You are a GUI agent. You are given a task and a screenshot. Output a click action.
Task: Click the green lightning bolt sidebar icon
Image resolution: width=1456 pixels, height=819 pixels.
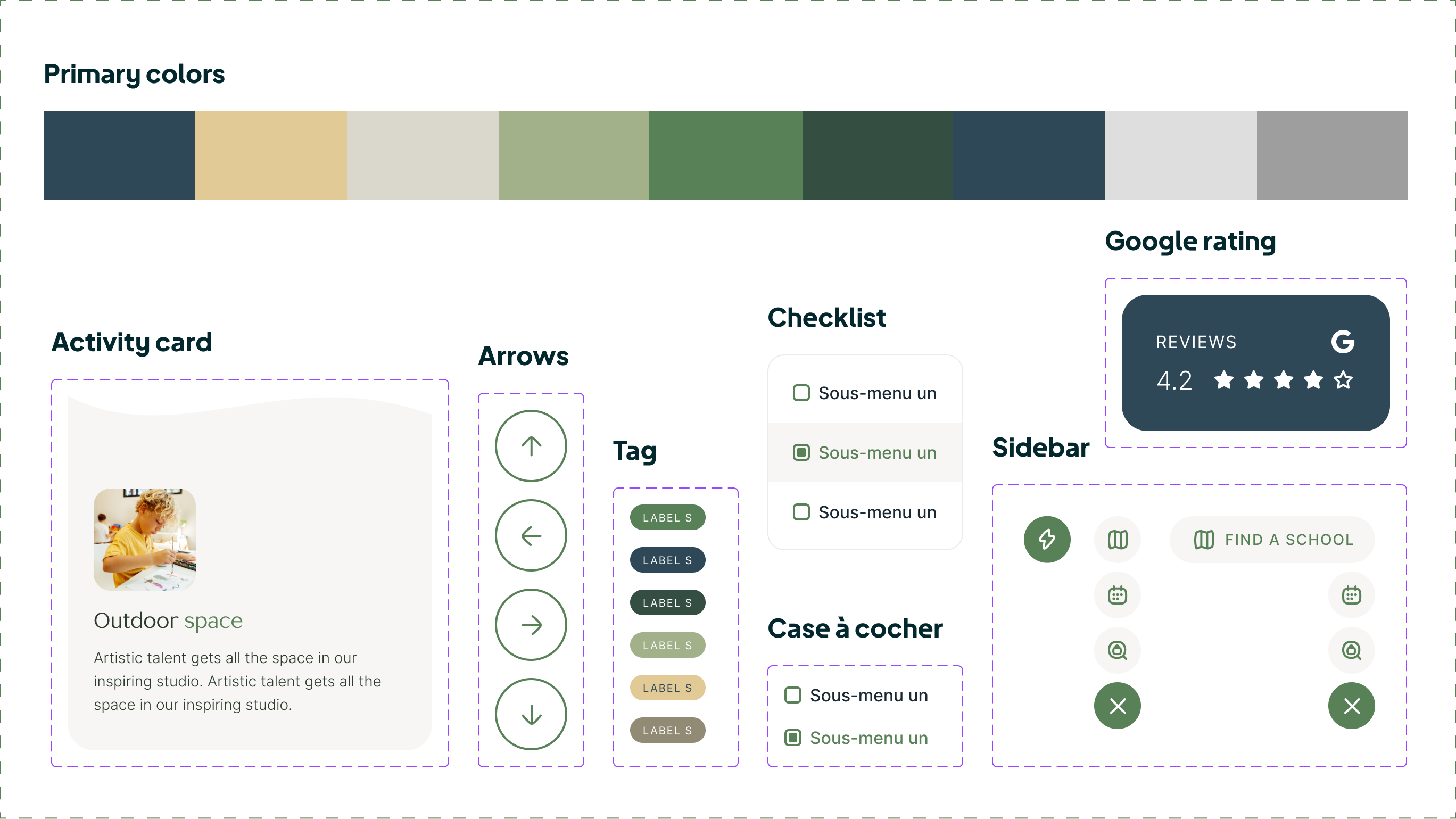click(x=1047, y=539)
